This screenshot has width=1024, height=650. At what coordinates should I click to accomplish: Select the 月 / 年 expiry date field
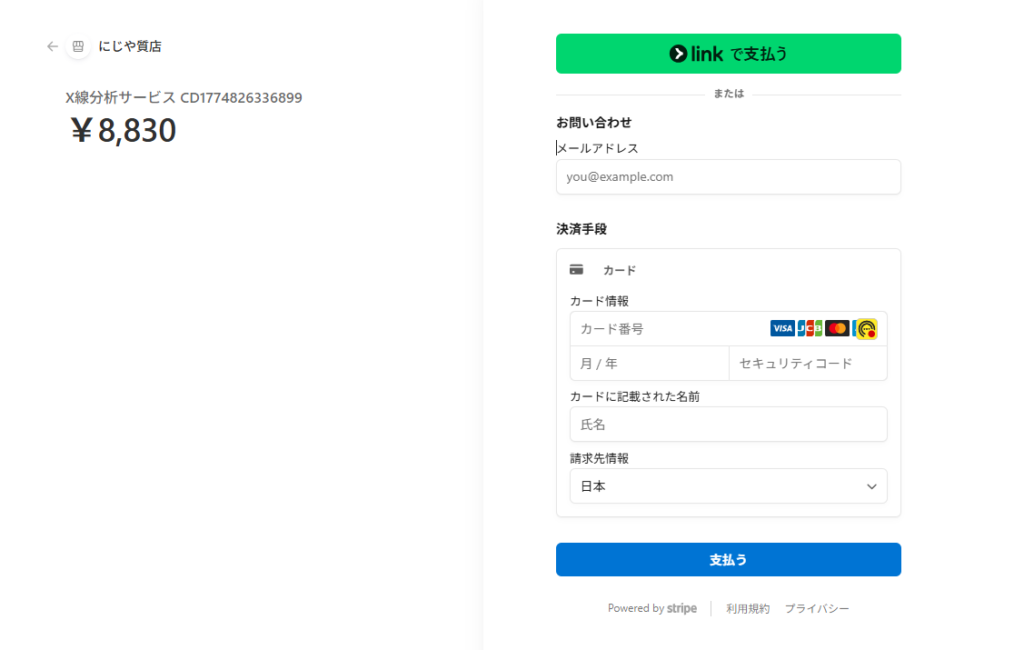coord(649,364)
